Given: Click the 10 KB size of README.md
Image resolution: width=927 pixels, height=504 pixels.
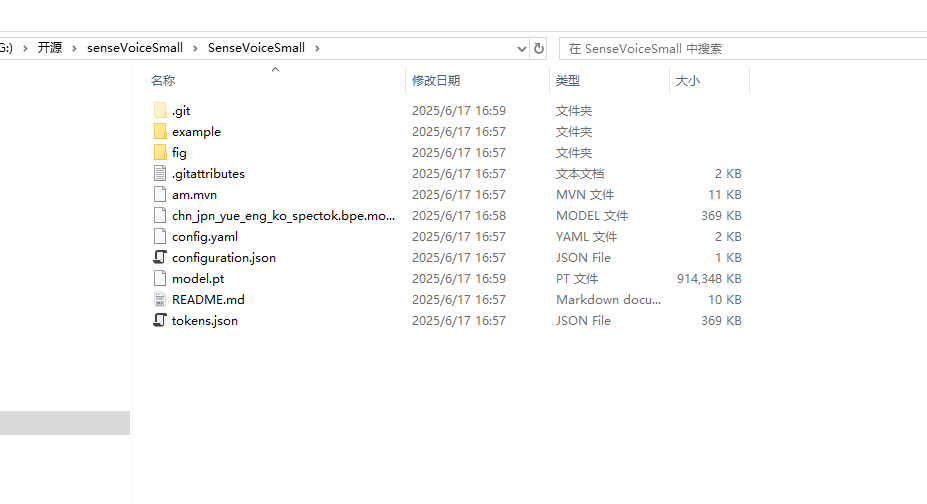Looking at the screenshot, I should tap(725, 300).
